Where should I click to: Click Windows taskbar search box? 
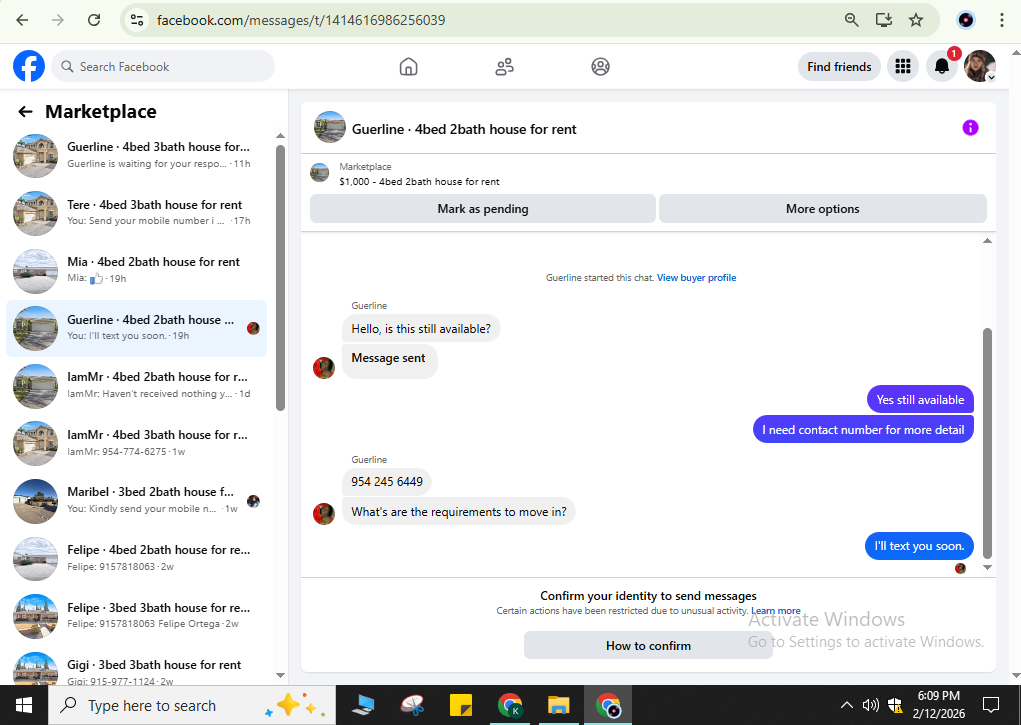click(x=192, y=705)
